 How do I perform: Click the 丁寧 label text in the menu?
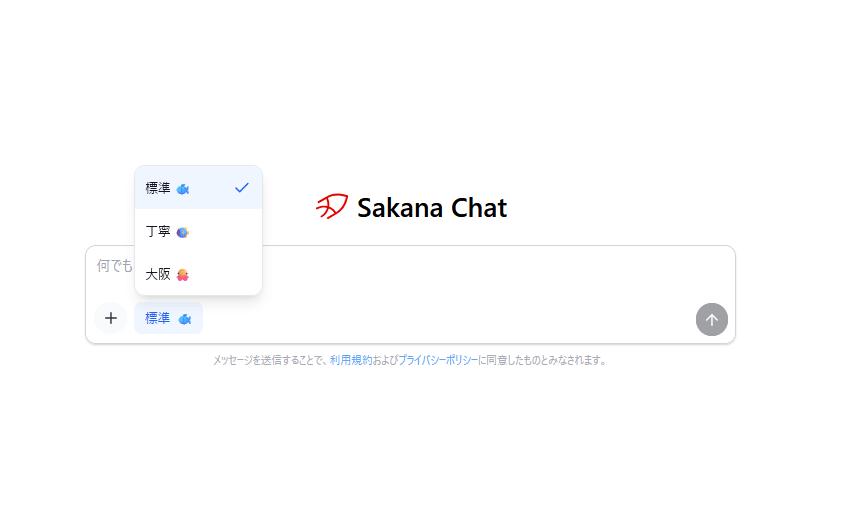tap(158, 232)
